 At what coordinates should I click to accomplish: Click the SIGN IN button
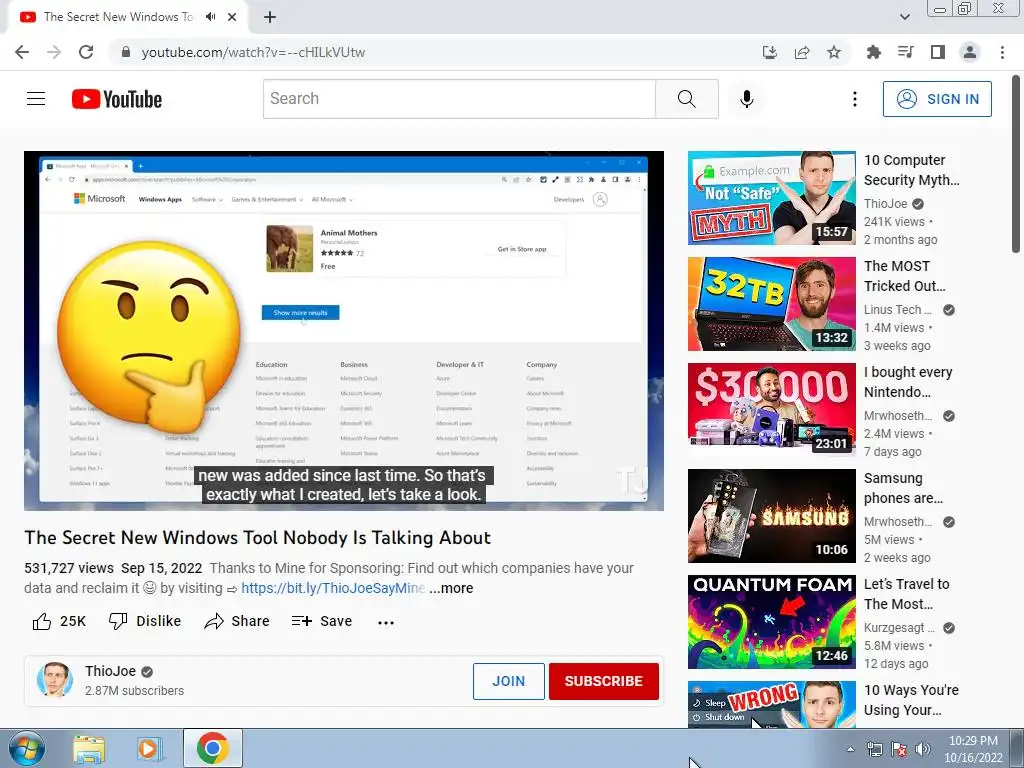937,99
